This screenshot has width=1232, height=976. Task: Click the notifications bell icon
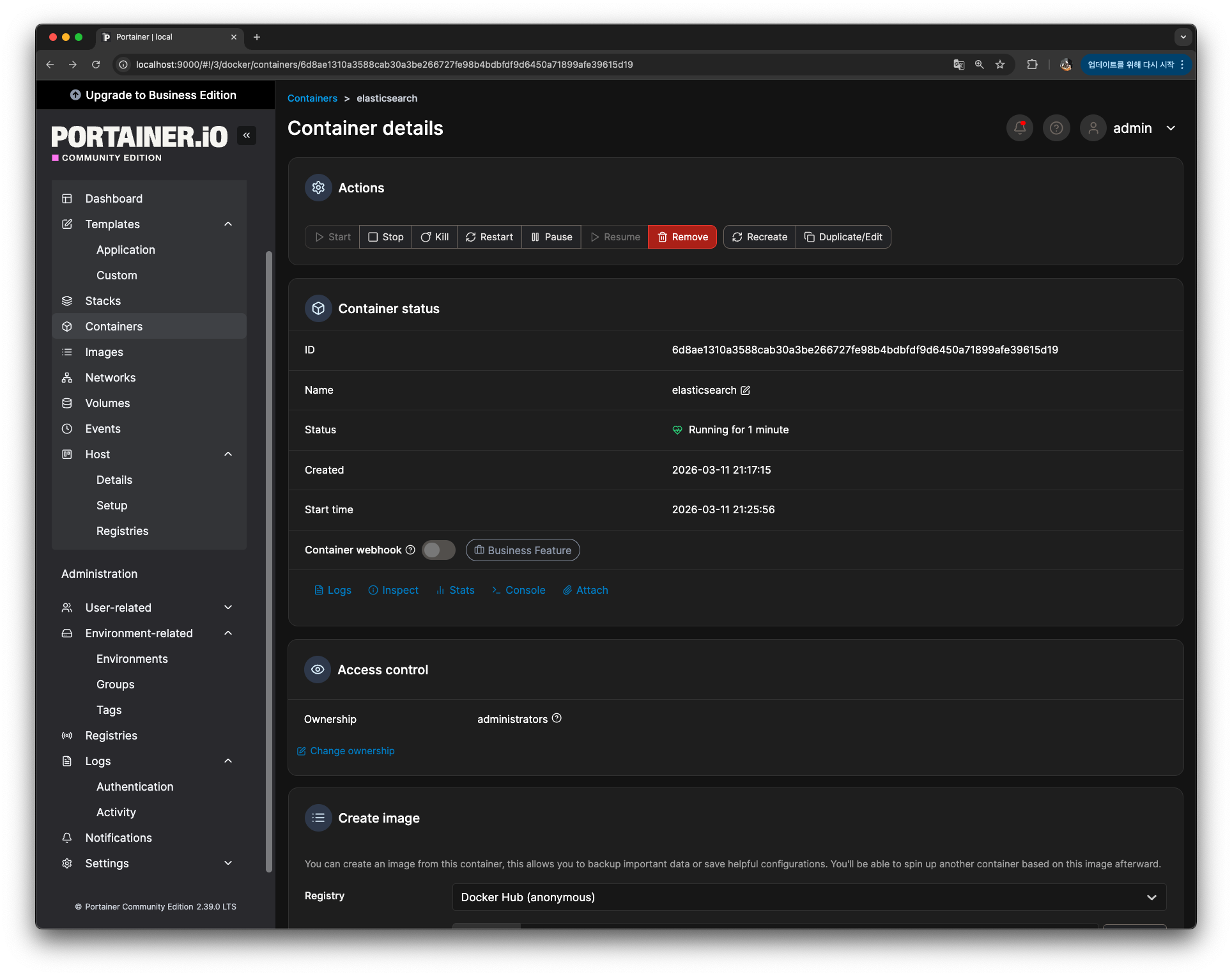(1019, 128)
